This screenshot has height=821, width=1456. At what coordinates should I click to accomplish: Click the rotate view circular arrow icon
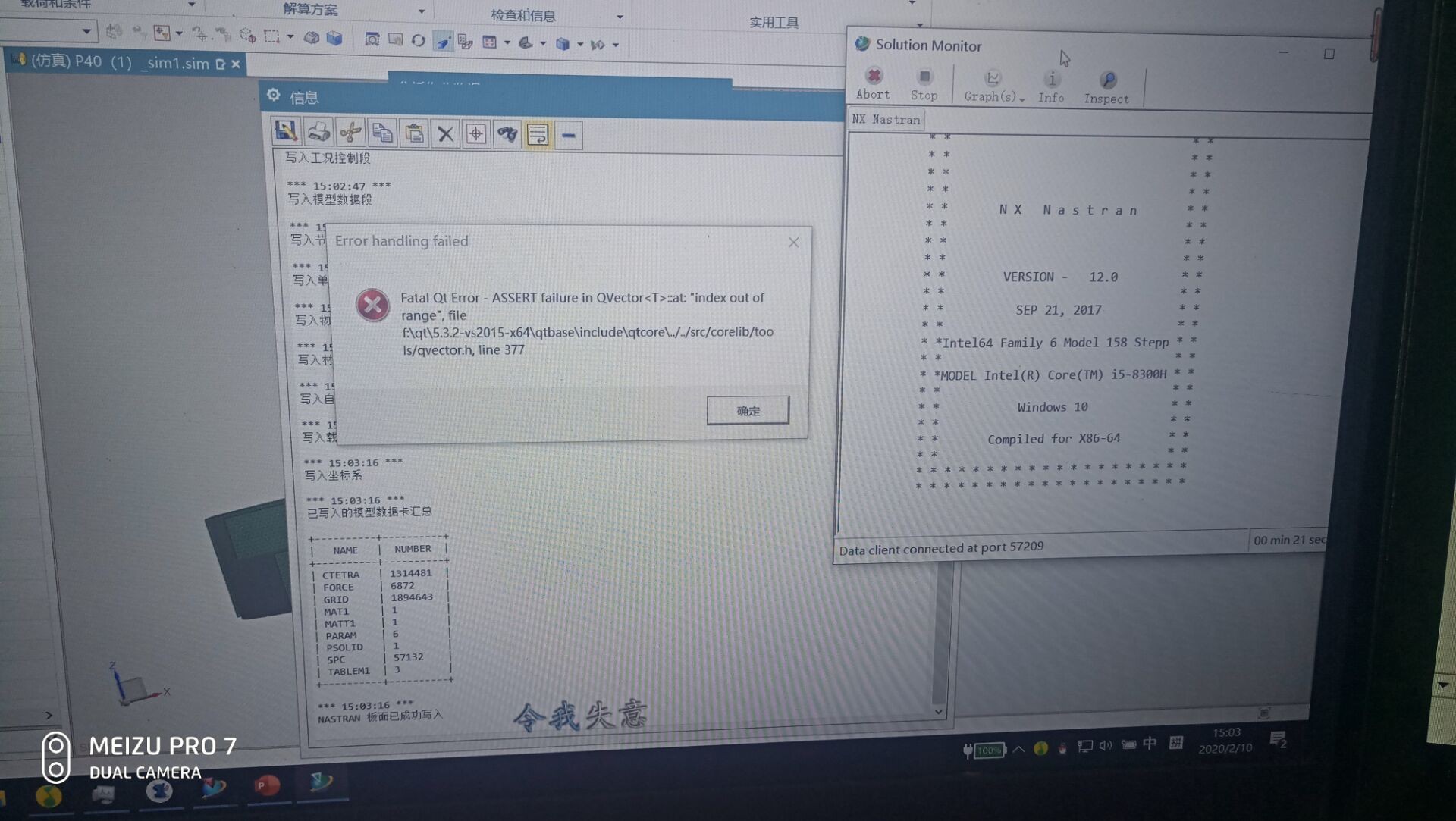coord(418,40)
